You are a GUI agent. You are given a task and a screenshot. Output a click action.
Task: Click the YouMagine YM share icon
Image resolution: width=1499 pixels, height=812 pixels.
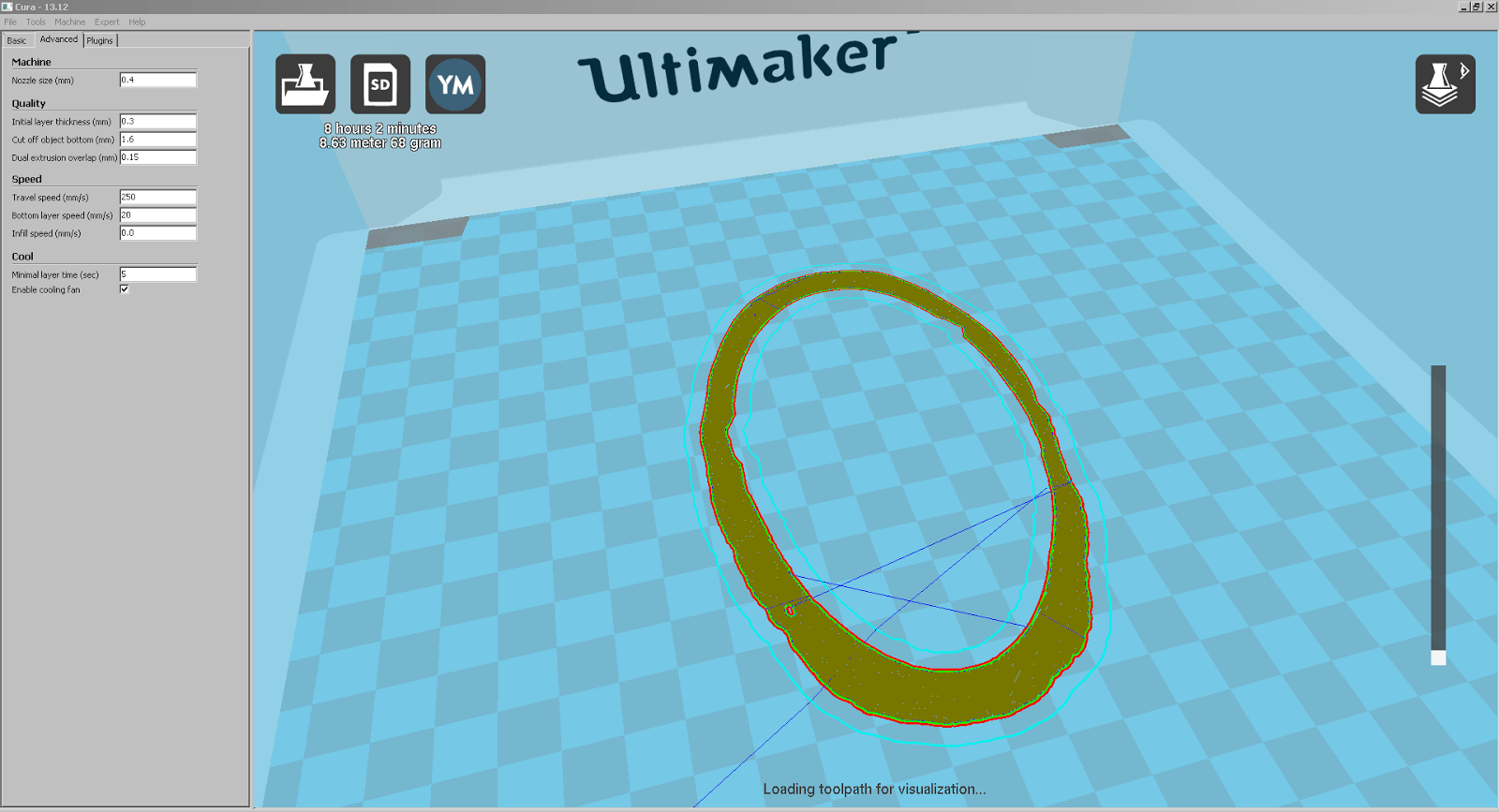[x=455, y=84]
